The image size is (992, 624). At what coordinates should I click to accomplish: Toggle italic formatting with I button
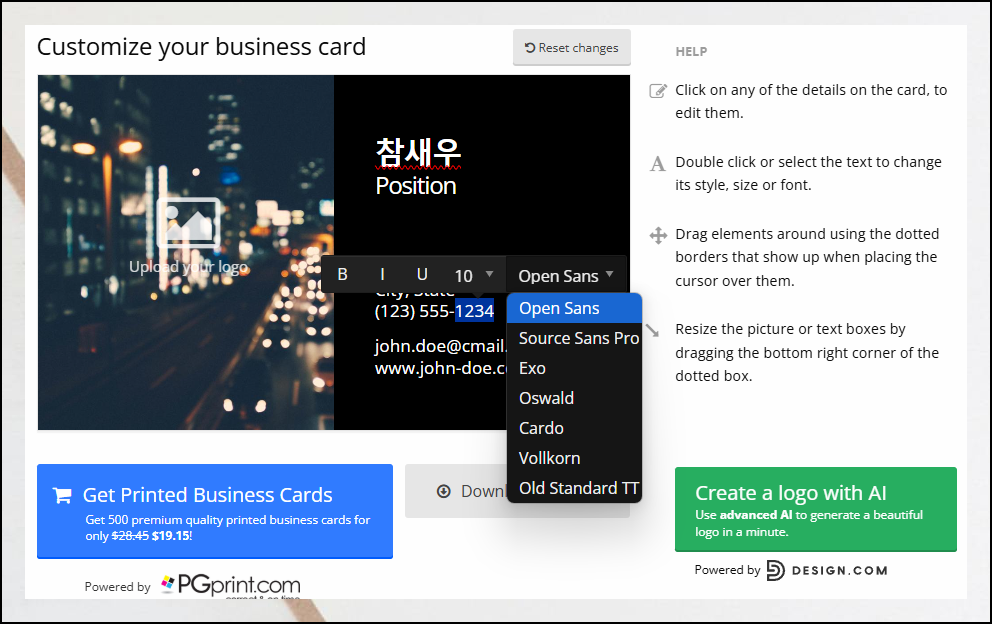(382, 275)
